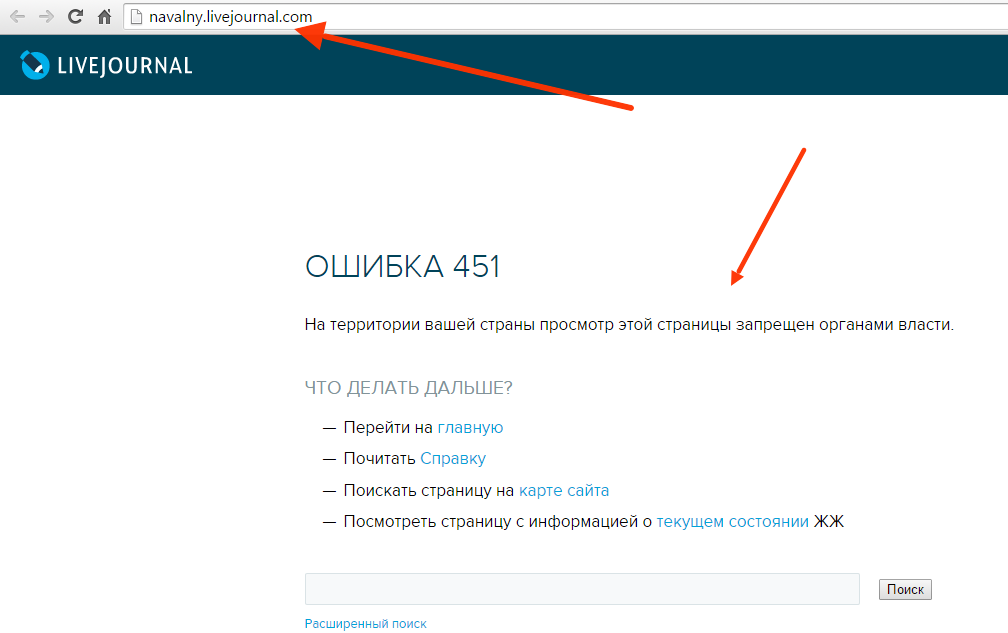Screen dimensions: 1008x633
Task: Open the 'главную' link
Action: click(470, 427)
